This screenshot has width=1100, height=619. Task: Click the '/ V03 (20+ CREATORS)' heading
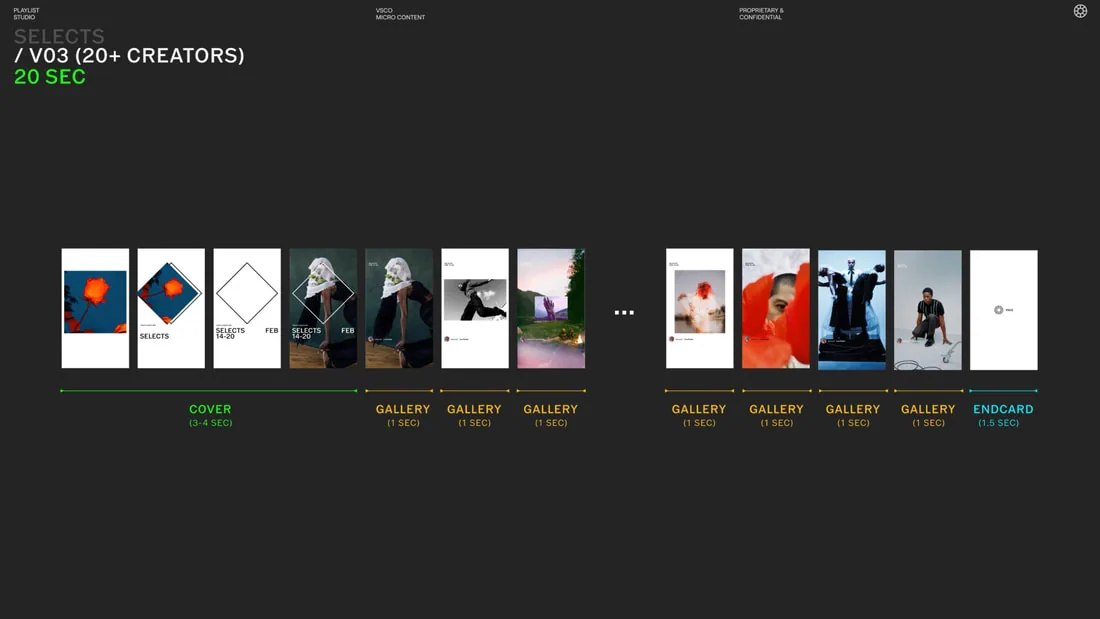pyautogui.click(x=129, y=55)
